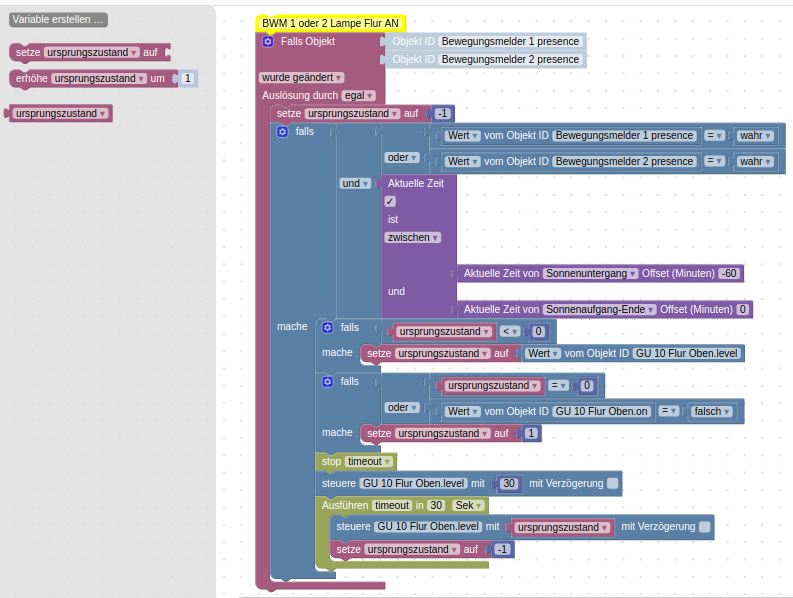The image size is (793, 598).
Task: Select the toolbox setze ursprungszustand auf block
Action: click(x=89, y=53)
